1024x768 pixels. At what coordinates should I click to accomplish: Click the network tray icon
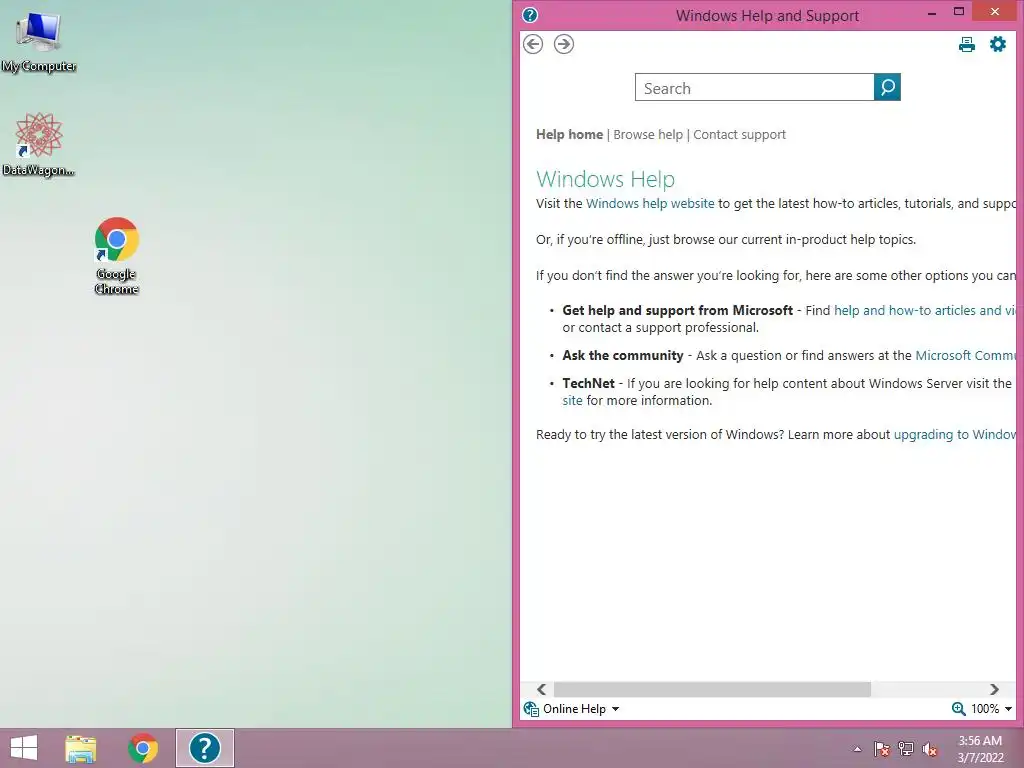(x=906, y=749)
